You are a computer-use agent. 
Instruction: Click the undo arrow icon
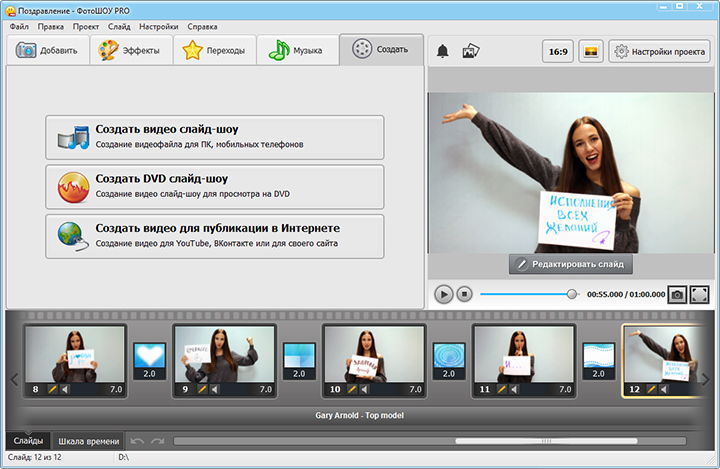(x=137, y=441)
